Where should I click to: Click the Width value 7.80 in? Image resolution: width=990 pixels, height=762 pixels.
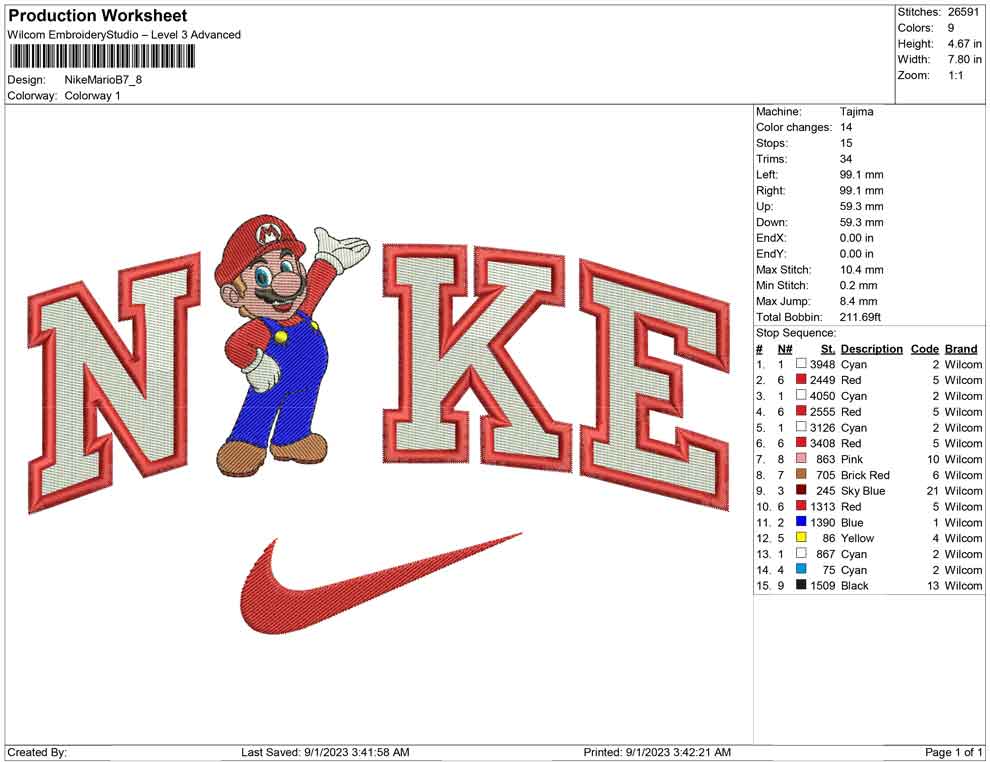[x=964, y=59]
